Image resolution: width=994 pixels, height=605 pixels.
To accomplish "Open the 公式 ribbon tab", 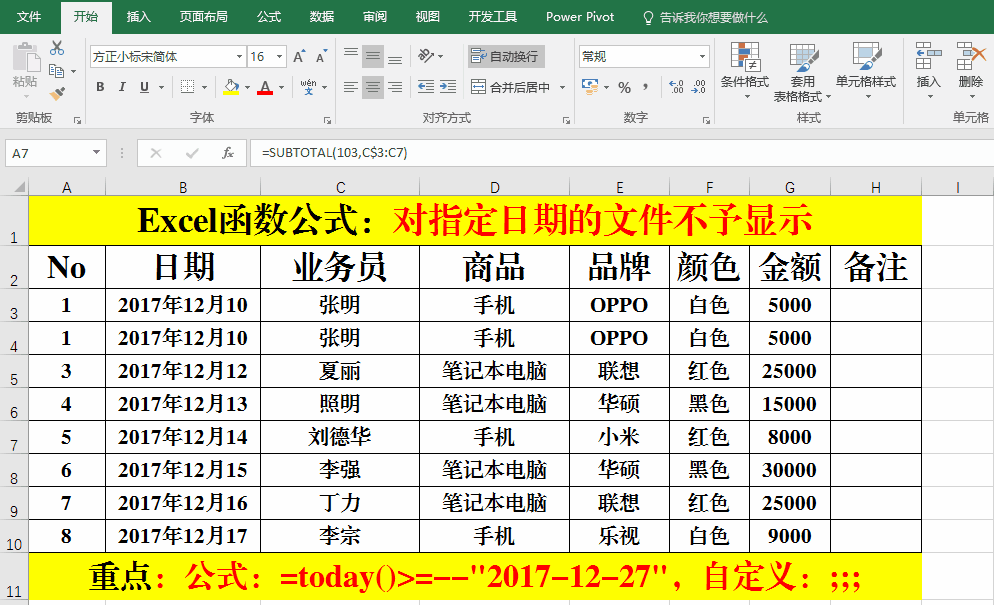I will tap(269, 17).
